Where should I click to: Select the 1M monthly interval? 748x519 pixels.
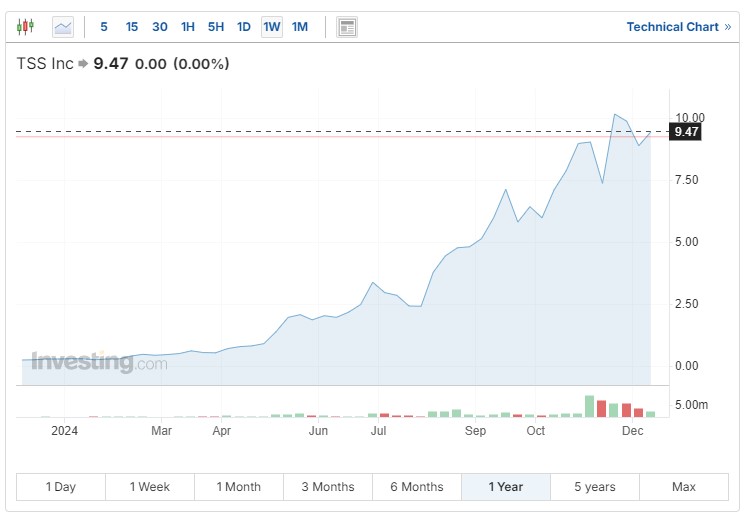(300, 27)
